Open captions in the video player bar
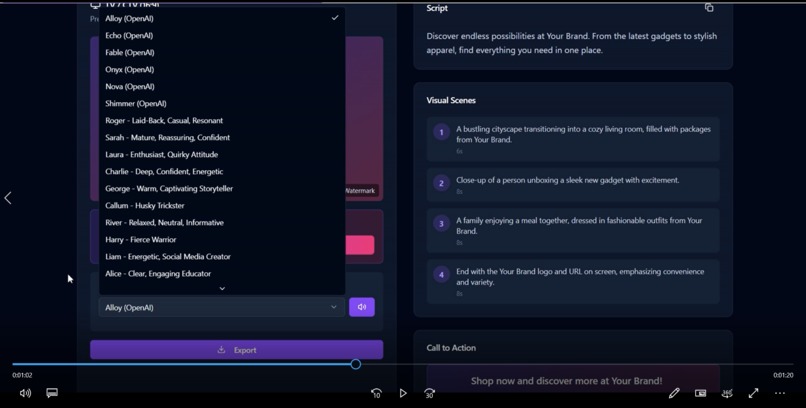The image size is (806, 408). coord(52,393)
